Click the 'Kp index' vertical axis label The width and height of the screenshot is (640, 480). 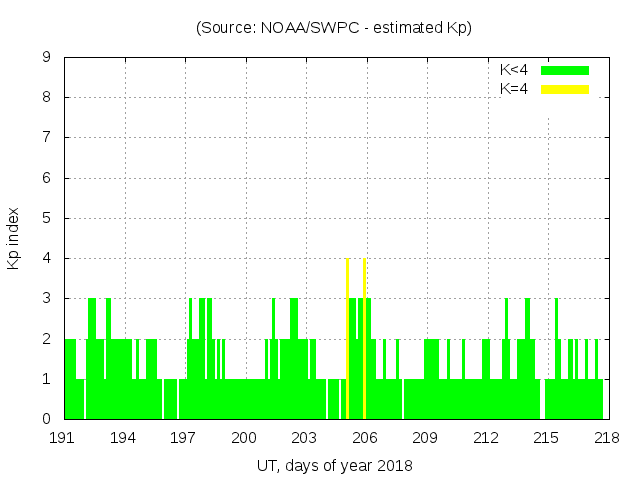pos(14,239)
